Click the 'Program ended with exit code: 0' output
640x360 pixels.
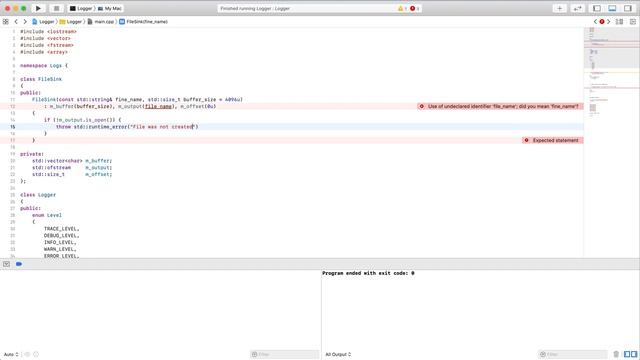coord(368,273)
